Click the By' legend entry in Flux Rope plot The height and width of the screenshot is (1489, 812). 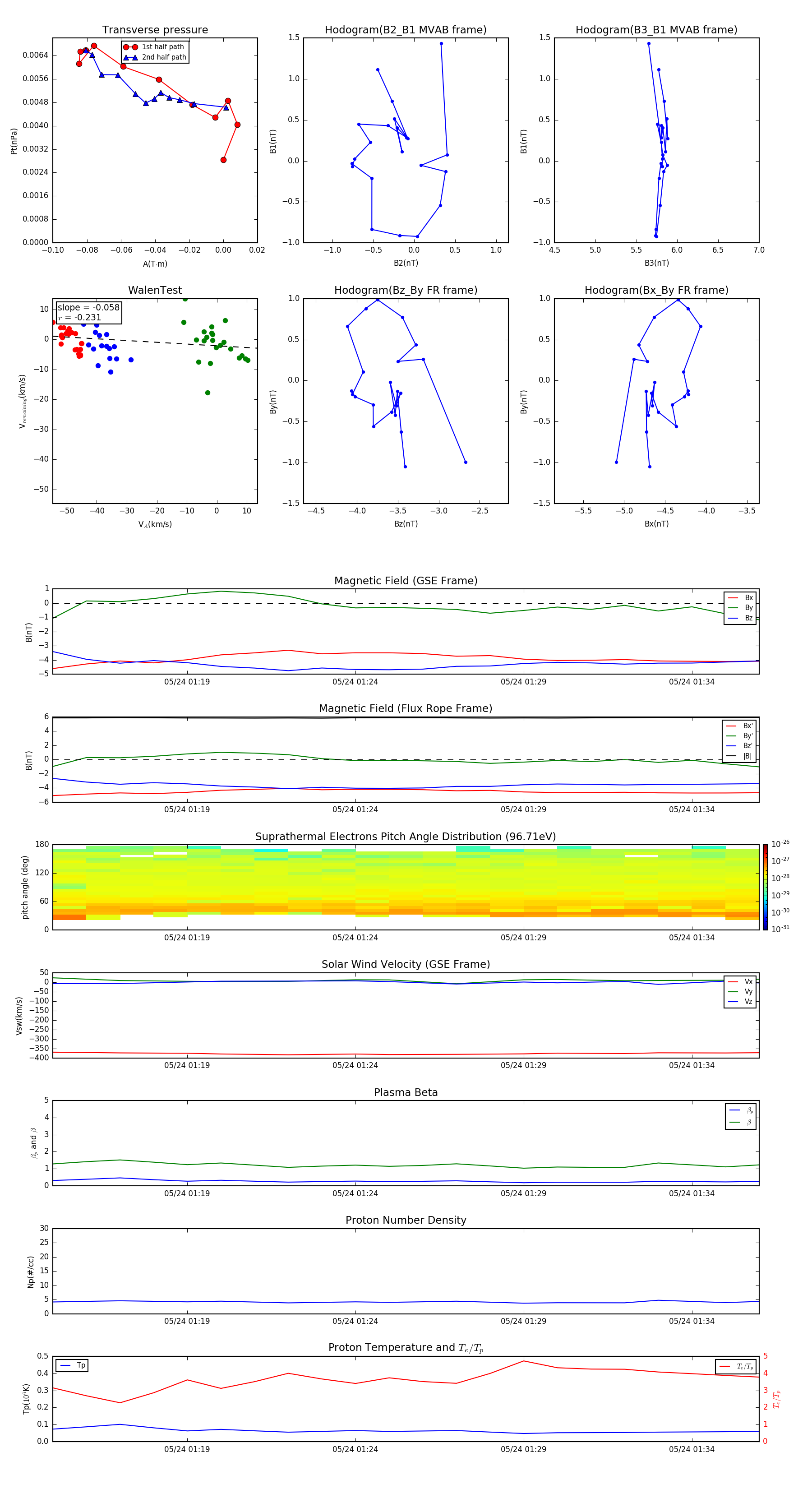tap(740, 736)
